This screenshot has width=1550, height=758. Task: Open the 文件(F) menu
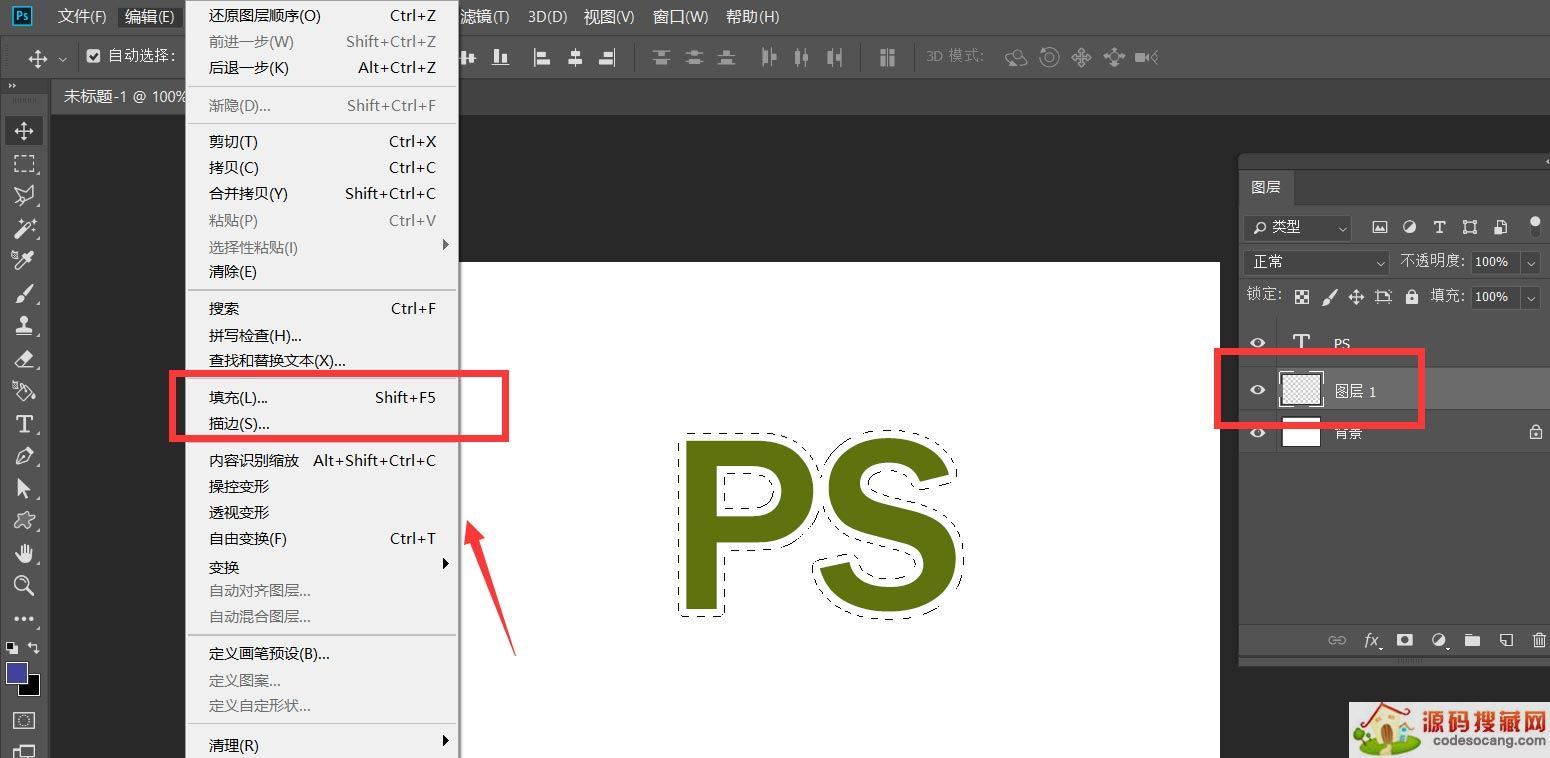point(82,17)
